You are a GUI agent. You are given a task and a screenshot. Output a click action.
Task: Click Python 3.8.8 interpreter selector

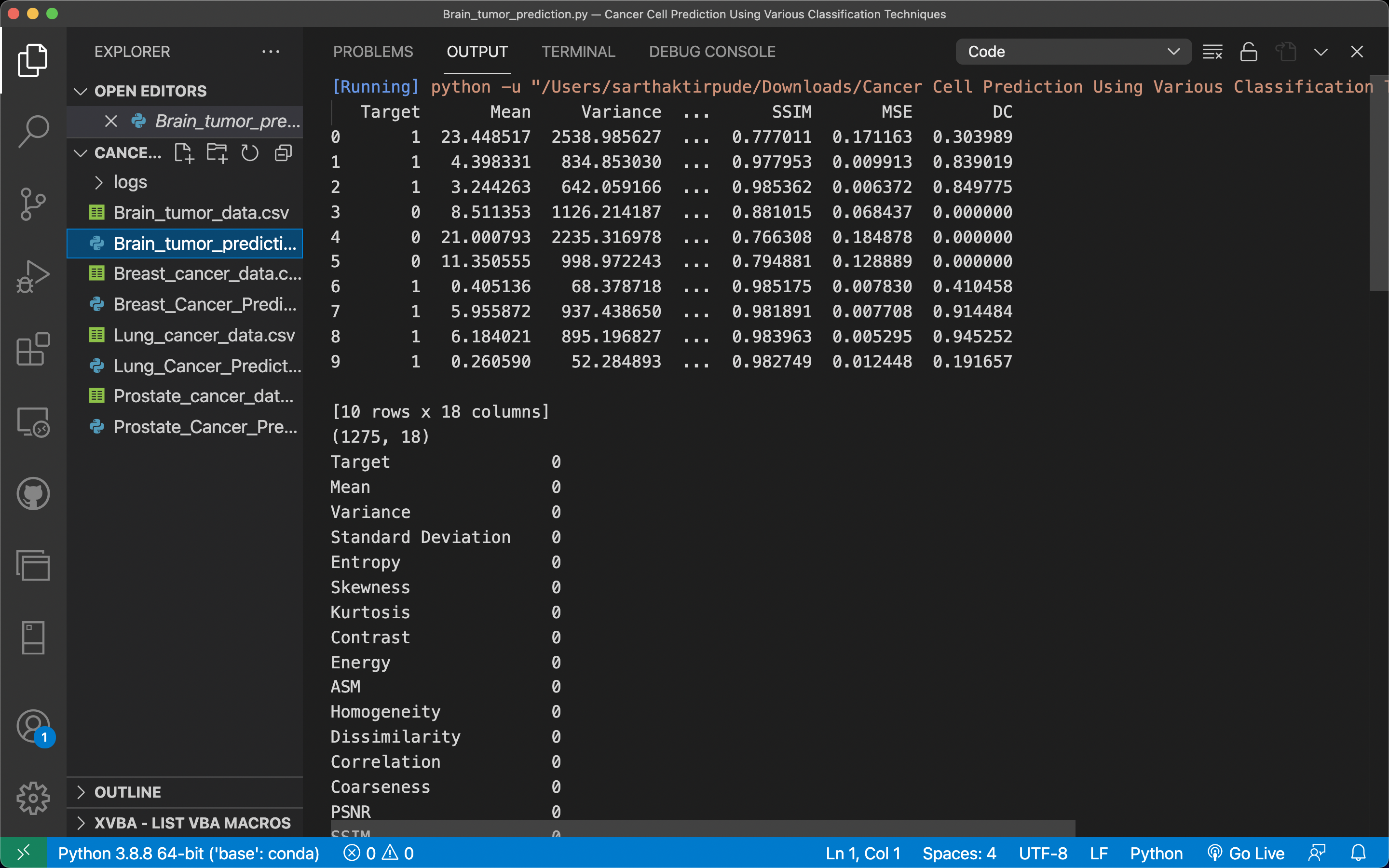pyautogui.click(x=188, y=854)
